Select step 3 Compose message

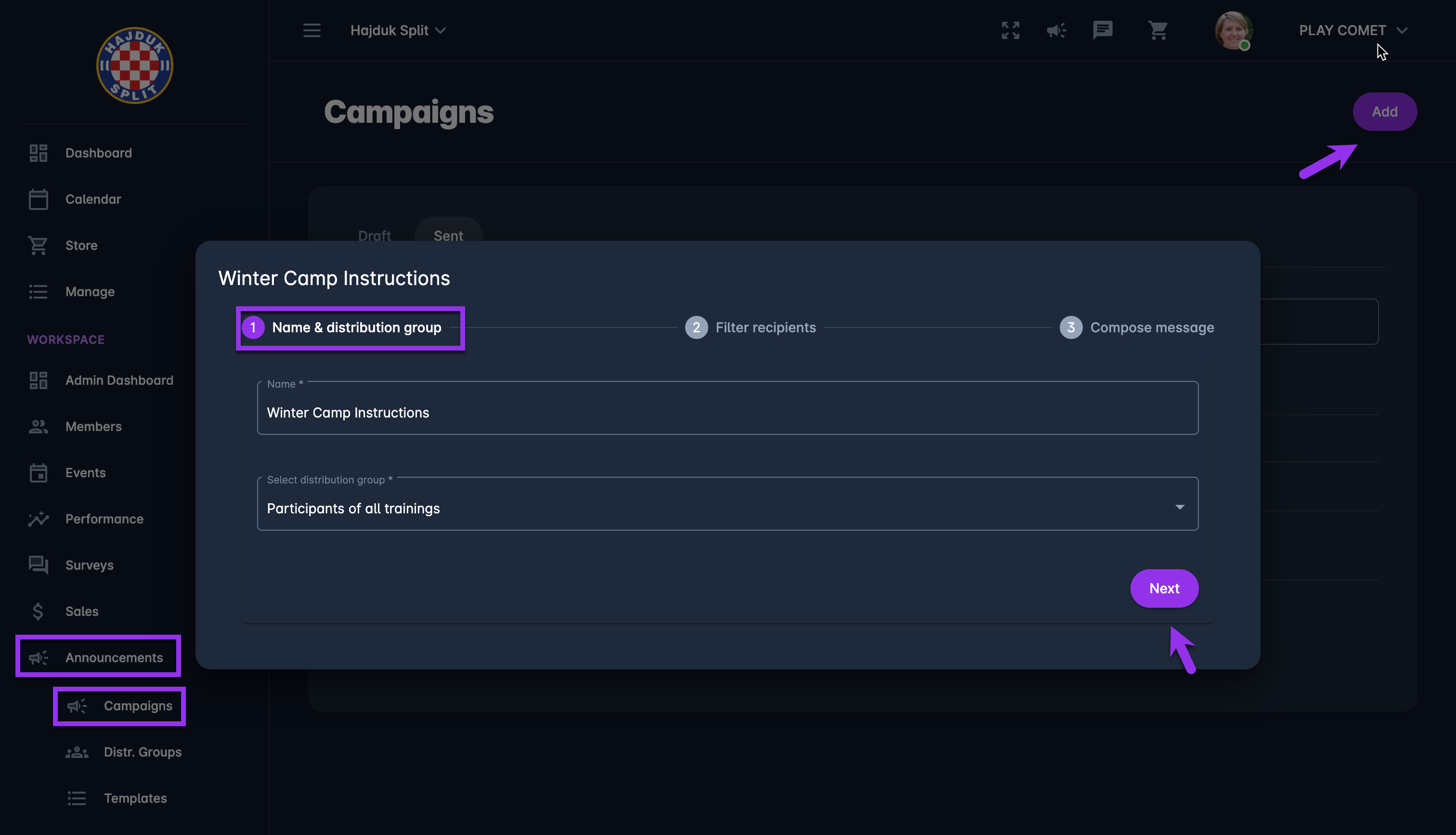pyautogui.click(x=1136, y=327)
